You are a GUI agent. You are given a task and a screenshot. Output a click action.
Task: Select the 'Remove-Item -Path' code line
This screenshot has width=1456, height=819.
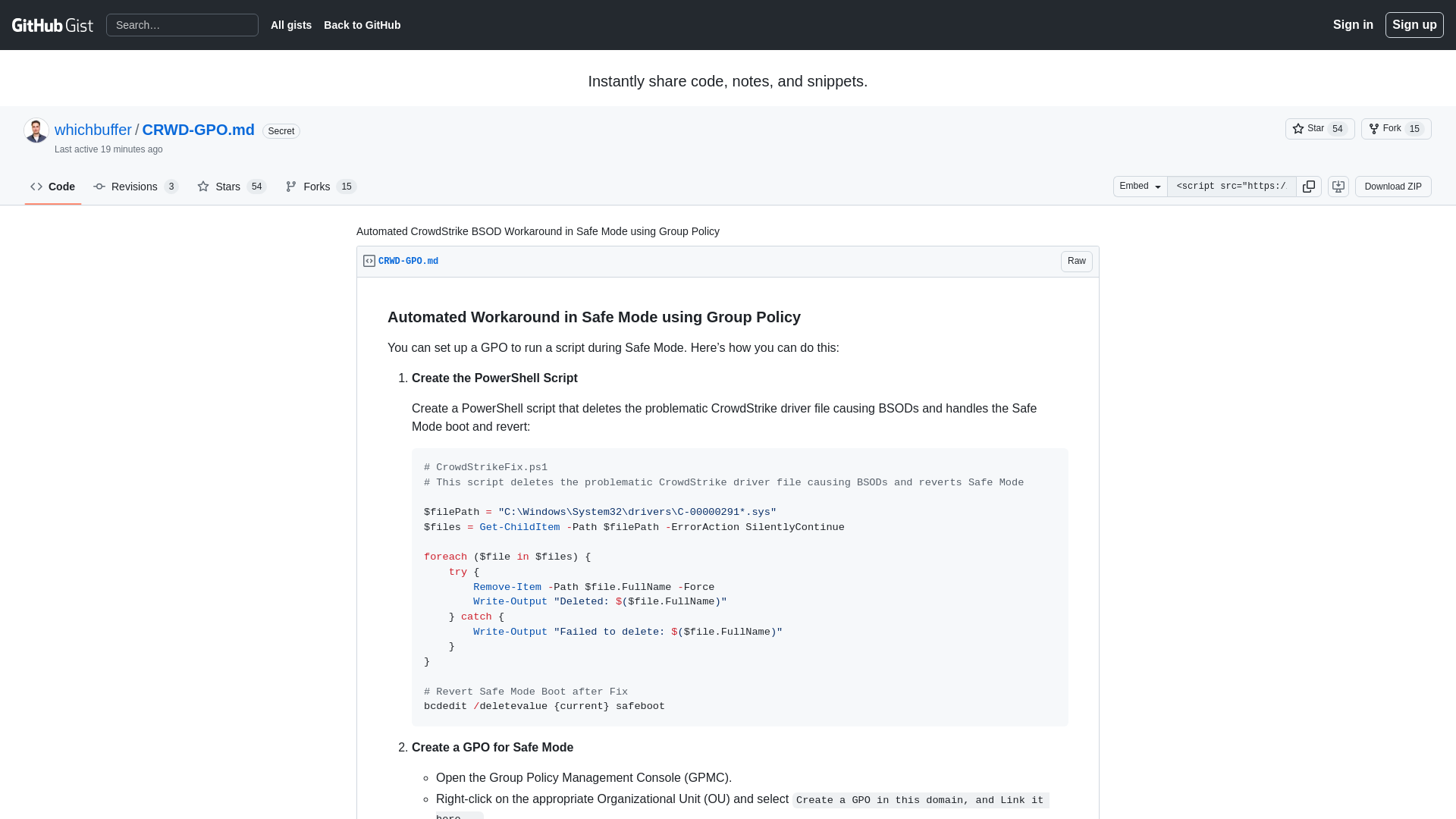594,588
